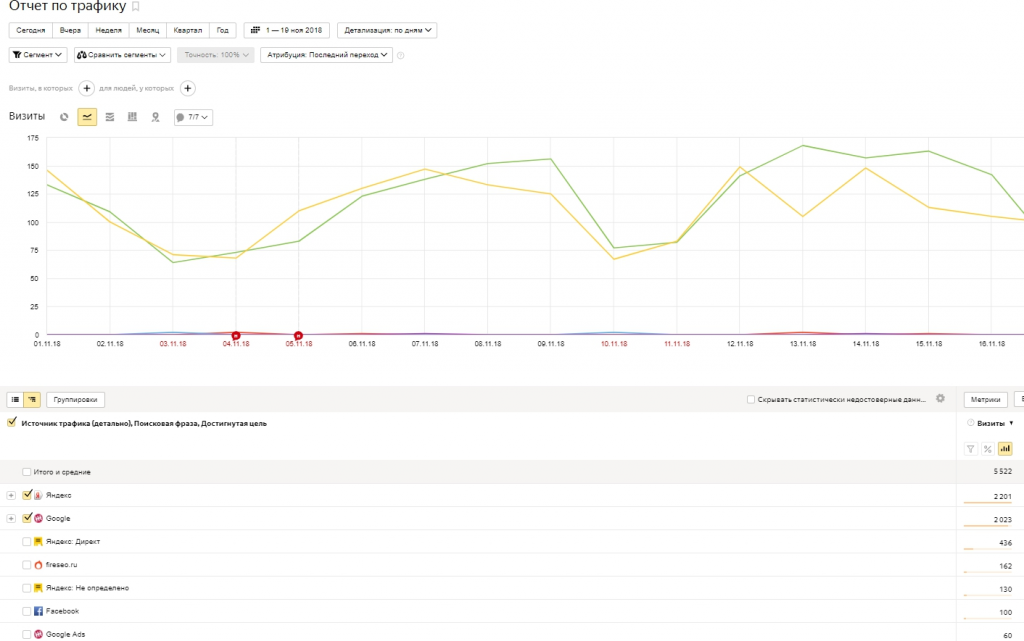
Task: Bookmark the traffic report title
Action: (136, 7)
